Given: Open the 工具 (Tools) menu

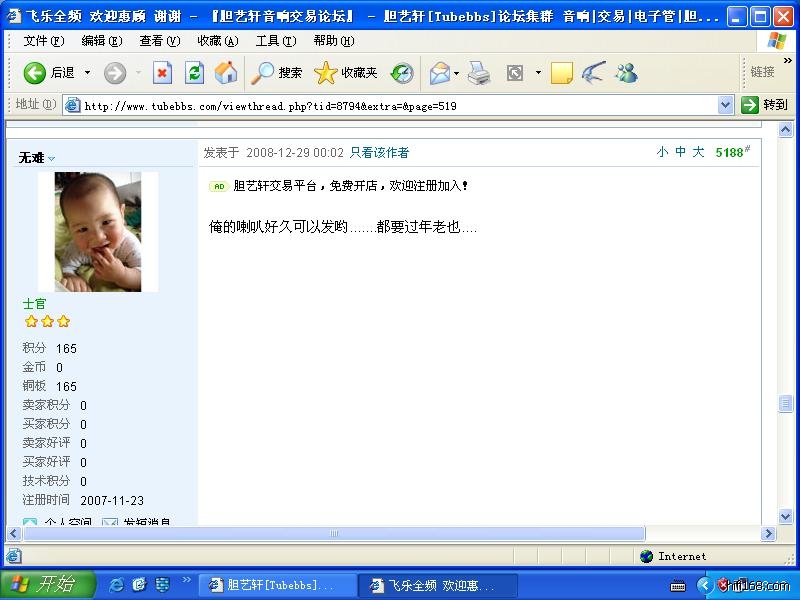Looking at the screenshot, I should 275,41.
